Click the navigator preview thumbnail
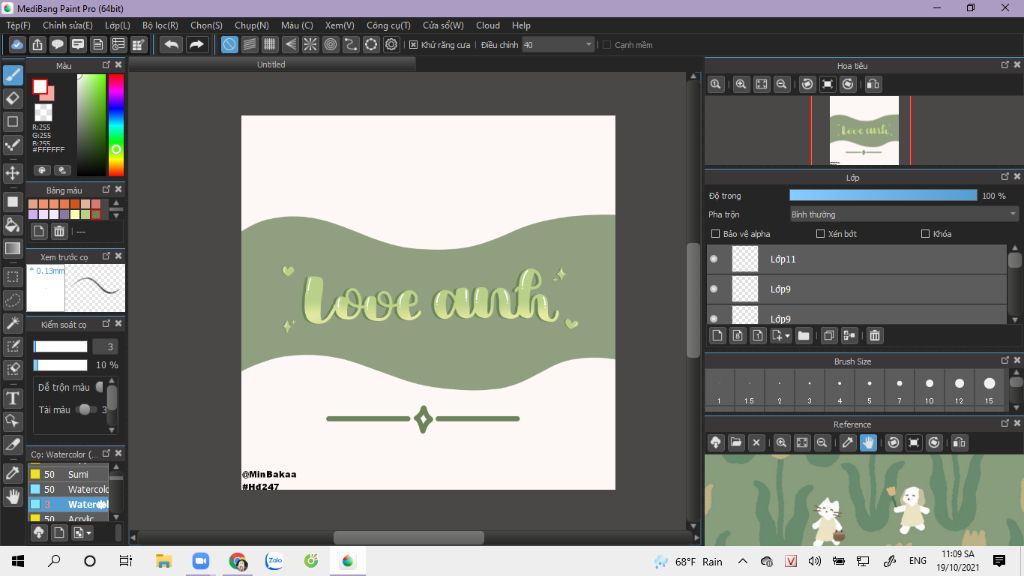Image resolution: width=1024 pixels, height=576 pixels. 864,131
